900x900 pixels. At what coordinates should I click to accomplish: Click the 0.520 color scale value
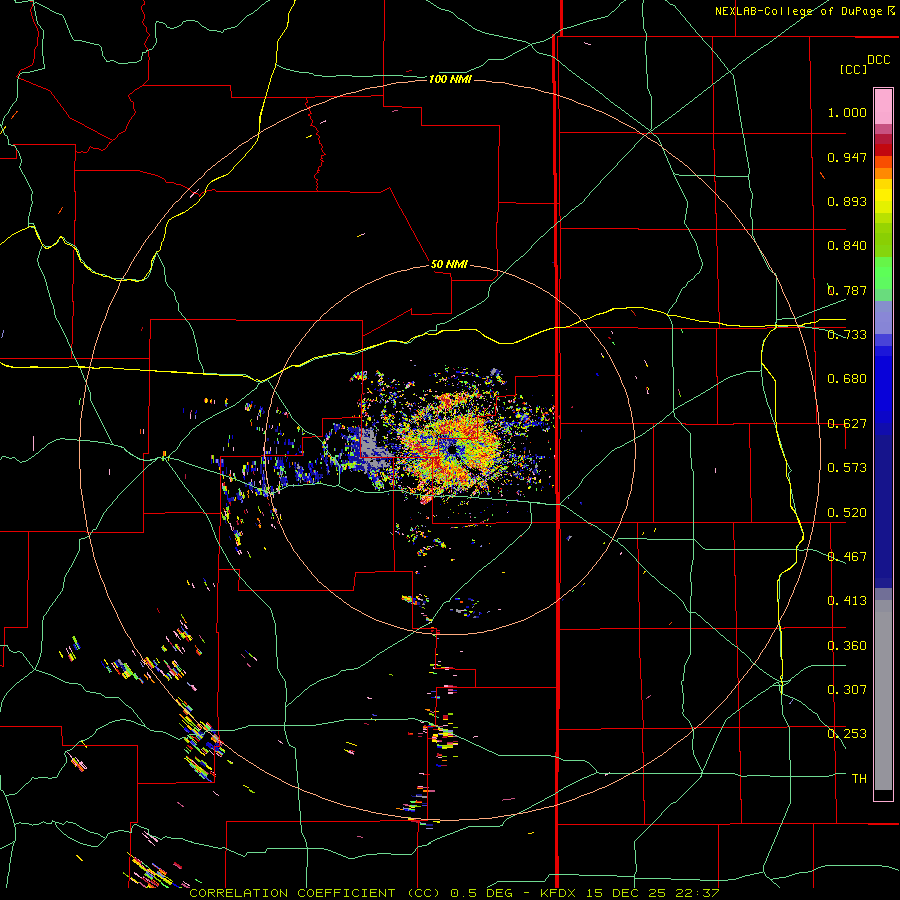point(847,513)
